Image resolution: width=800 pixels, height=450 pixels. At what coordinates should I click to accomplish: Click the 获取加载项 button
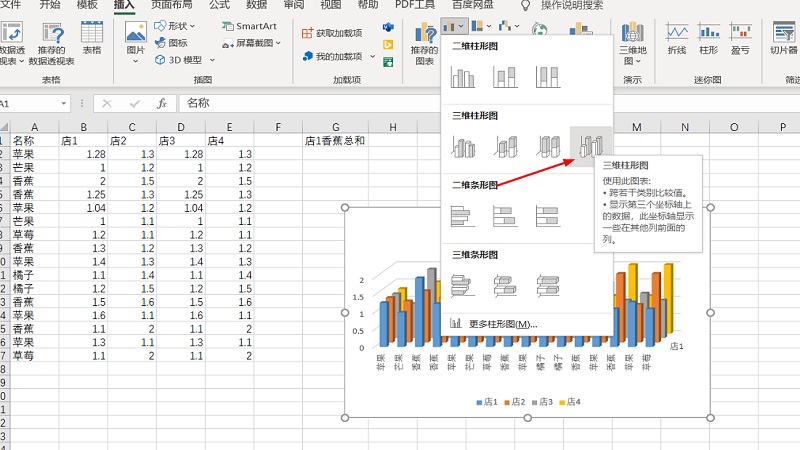pyautogui.click(x=338, y=33)
